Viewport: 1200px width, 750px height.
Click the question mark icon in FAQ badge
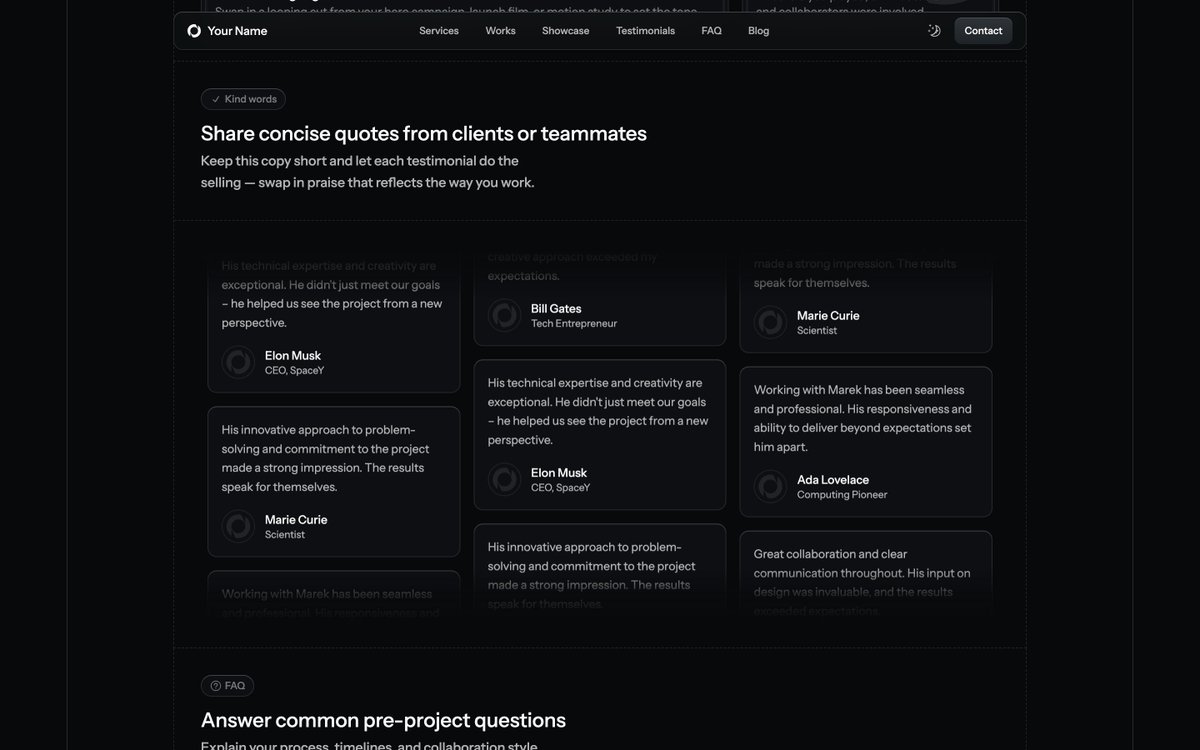pyautogui.click(x=216, y=686)
